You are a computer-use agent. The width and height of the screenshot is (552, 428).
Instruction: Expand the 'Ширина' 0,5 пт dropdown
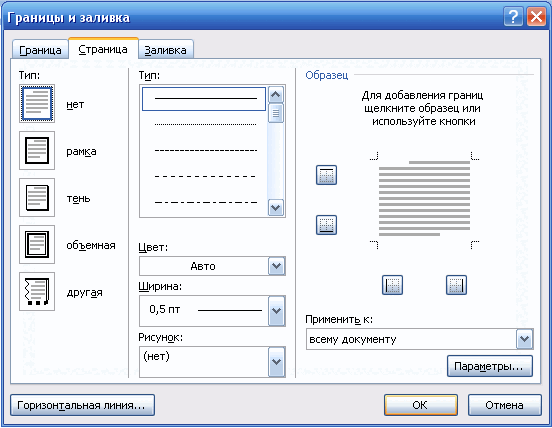276,311
